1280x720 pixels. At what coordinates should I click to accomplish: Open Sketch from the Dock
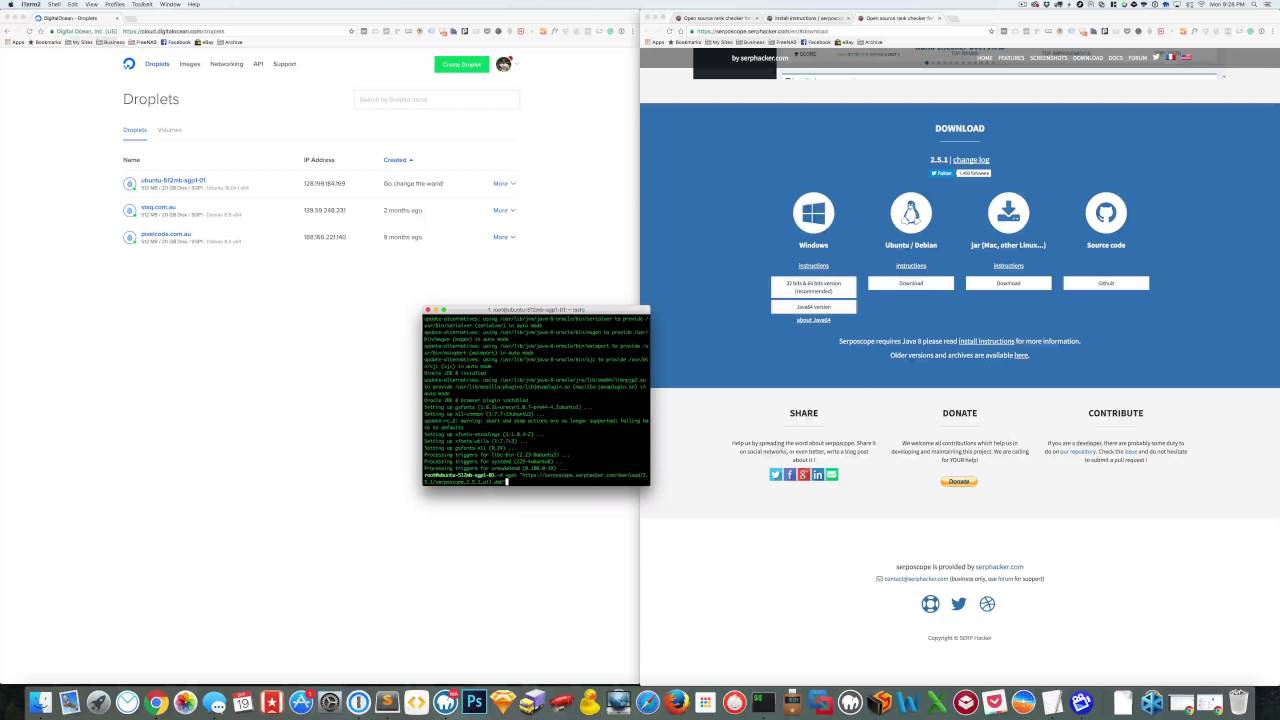(504, 703)
